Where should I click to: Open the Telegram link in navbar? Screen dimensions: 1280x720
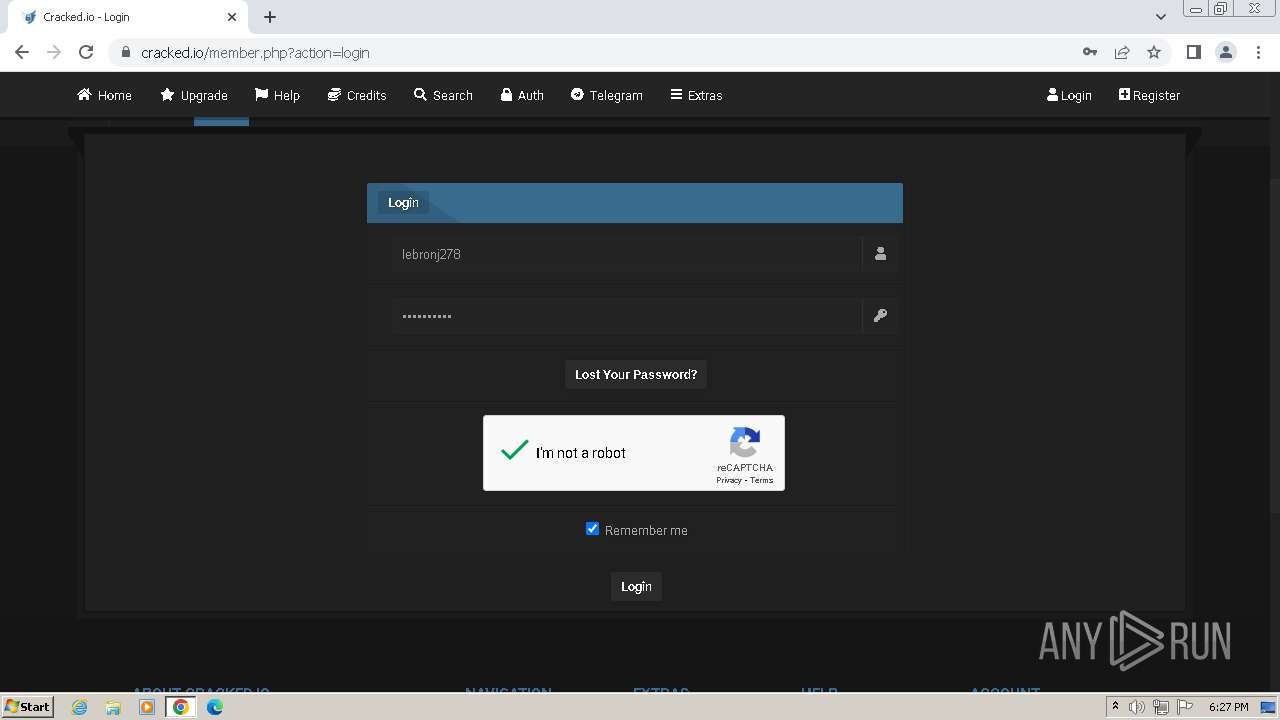tap(607, 95)
